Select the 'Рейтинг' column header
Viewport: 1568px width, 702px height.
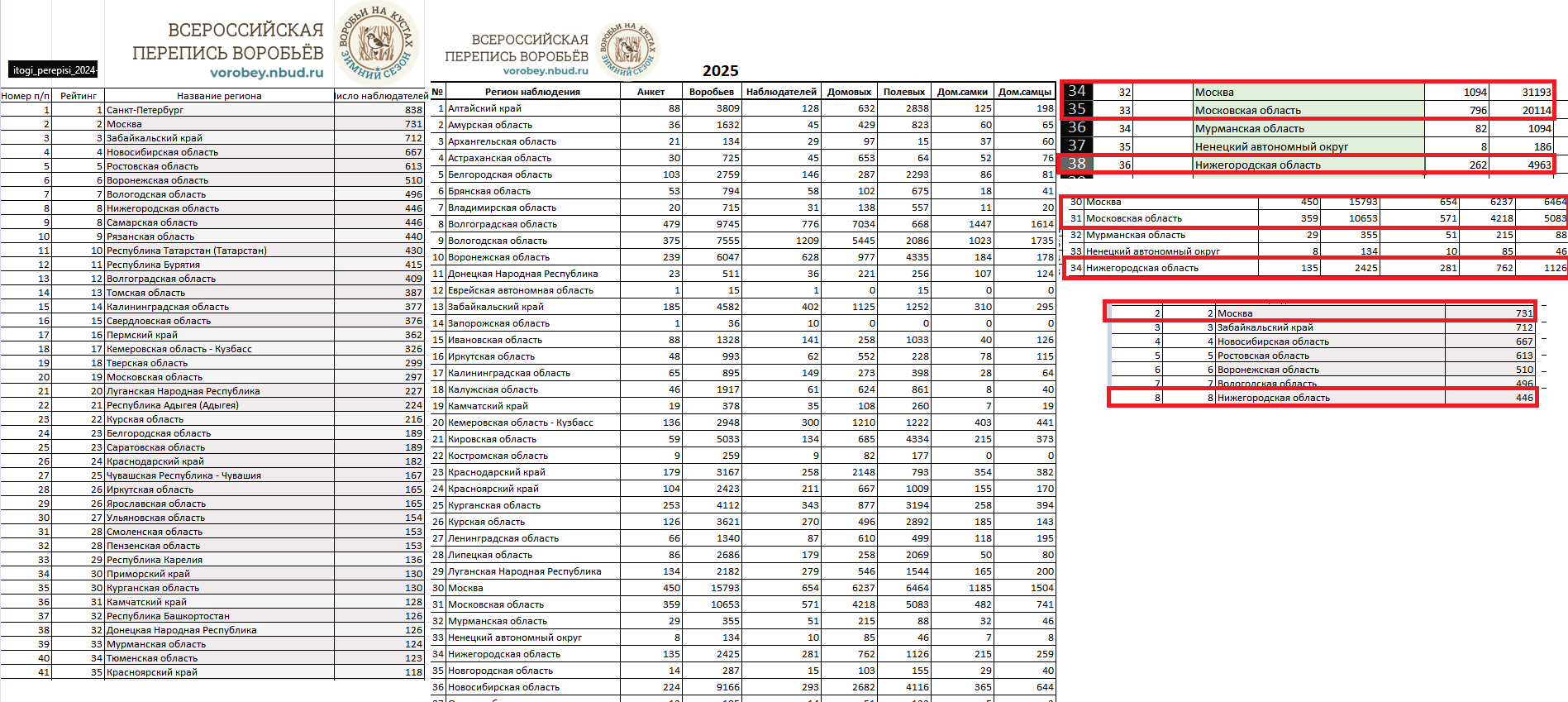point(79,96)
